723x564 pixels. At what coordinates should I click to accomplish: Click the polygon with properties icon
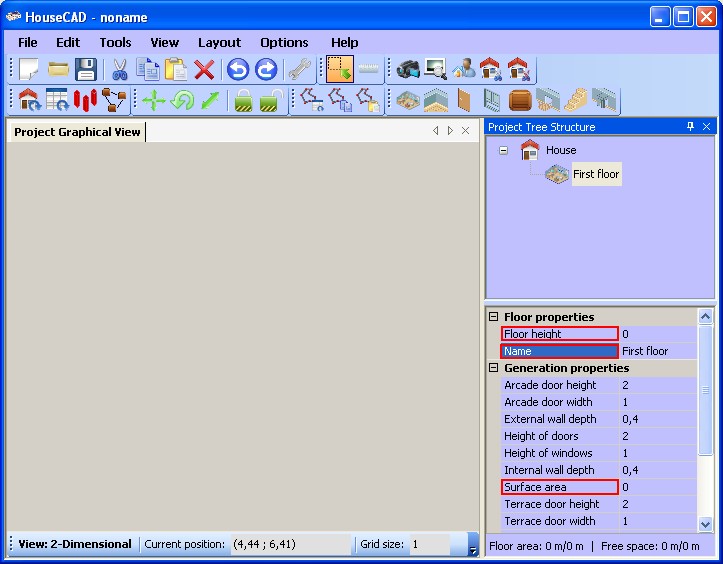(312, 100)
